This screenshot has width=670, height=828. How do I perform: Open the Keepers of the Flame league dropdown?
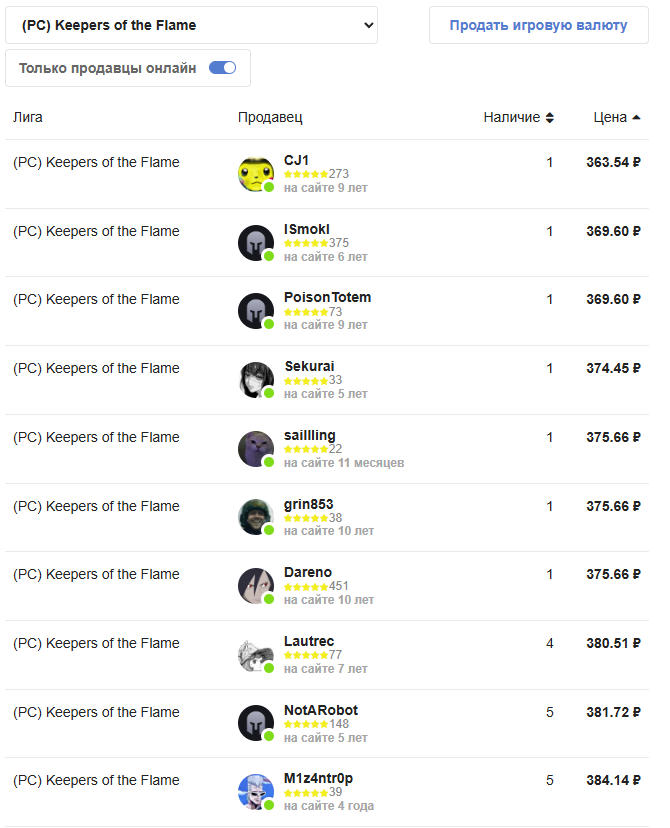point(191,25)
